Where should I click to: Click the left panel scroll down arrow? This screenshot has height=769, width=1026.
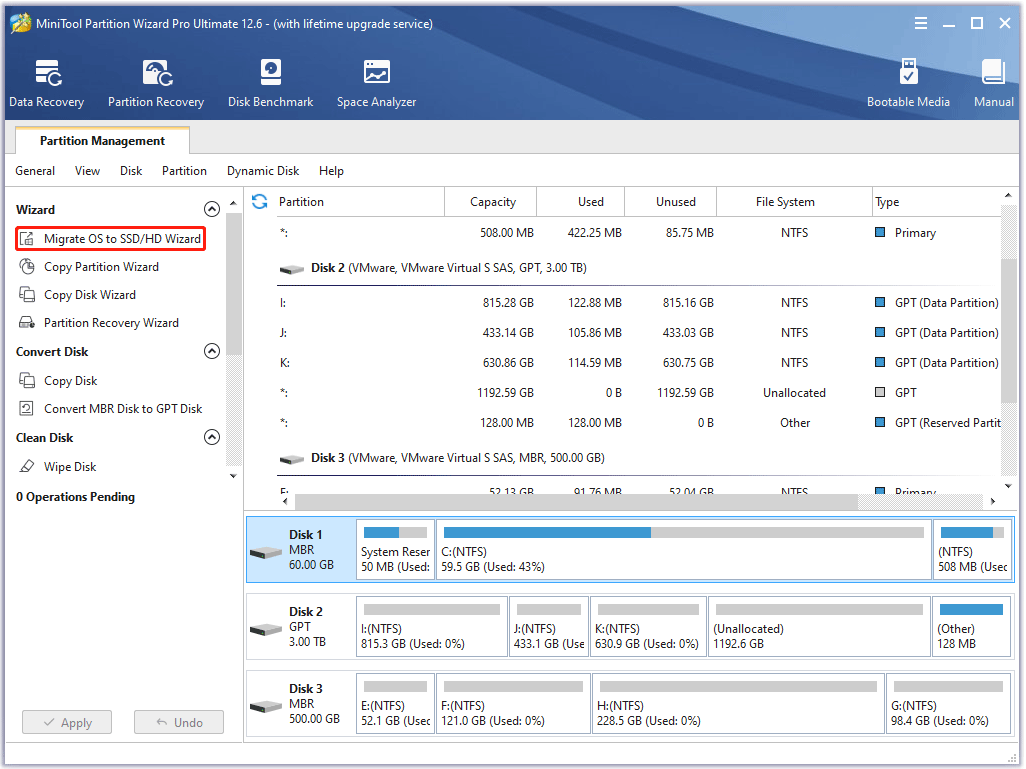pos(233,476)
